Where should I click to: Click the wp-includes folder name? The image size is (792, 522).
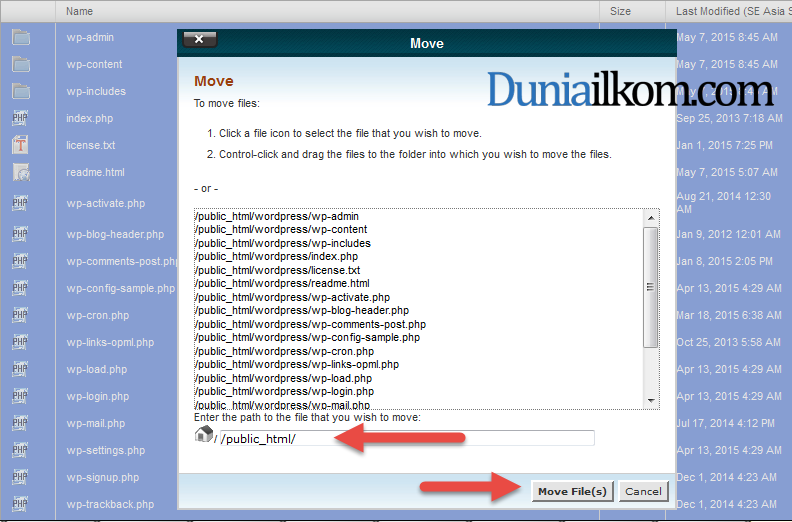click(96, 91)
